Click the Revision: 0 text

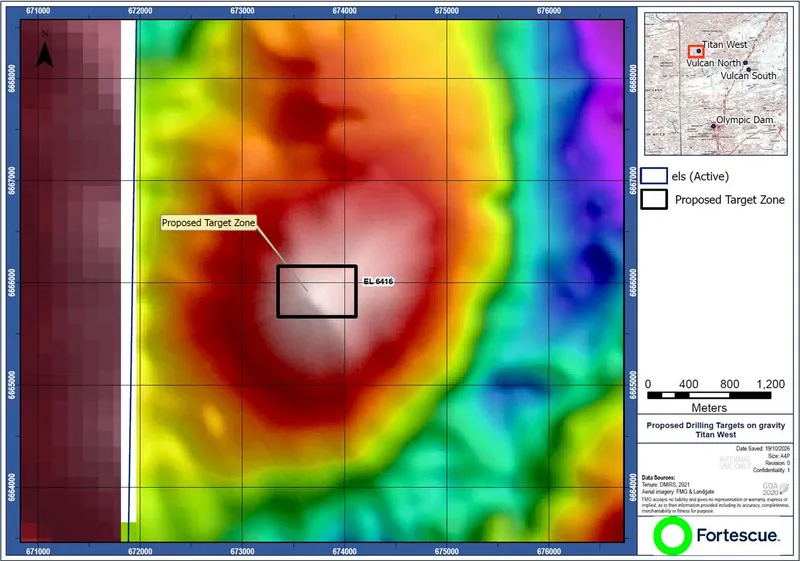tap(778, 463)
